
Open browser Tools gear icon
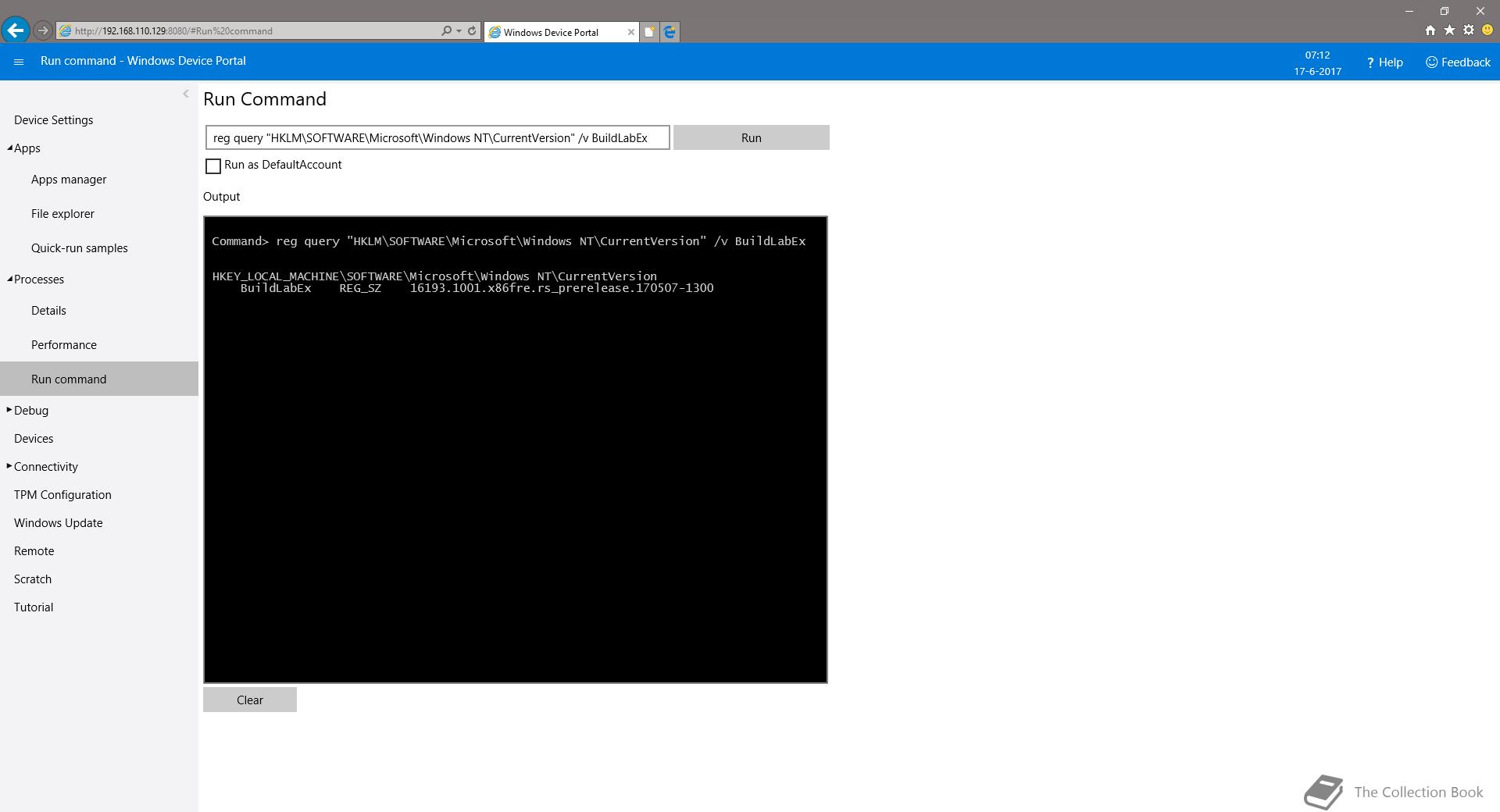click(x=1469, y=30)
